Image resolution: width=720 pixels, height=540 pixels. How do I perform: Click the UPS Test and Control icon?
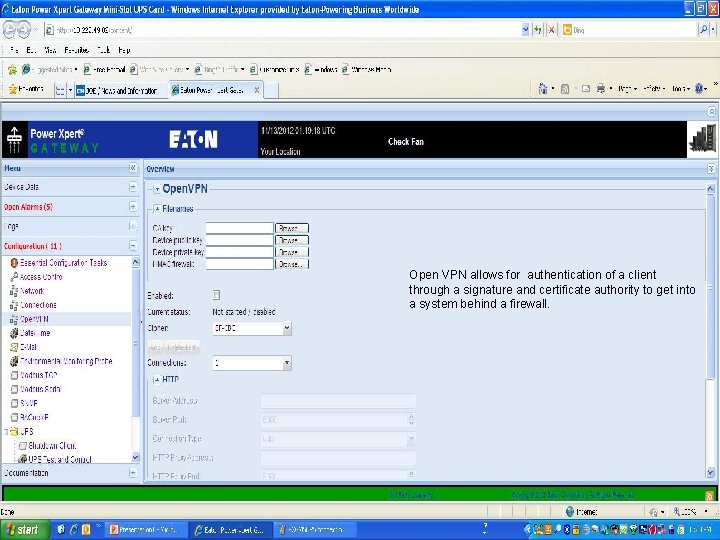(x=22, y=459)
